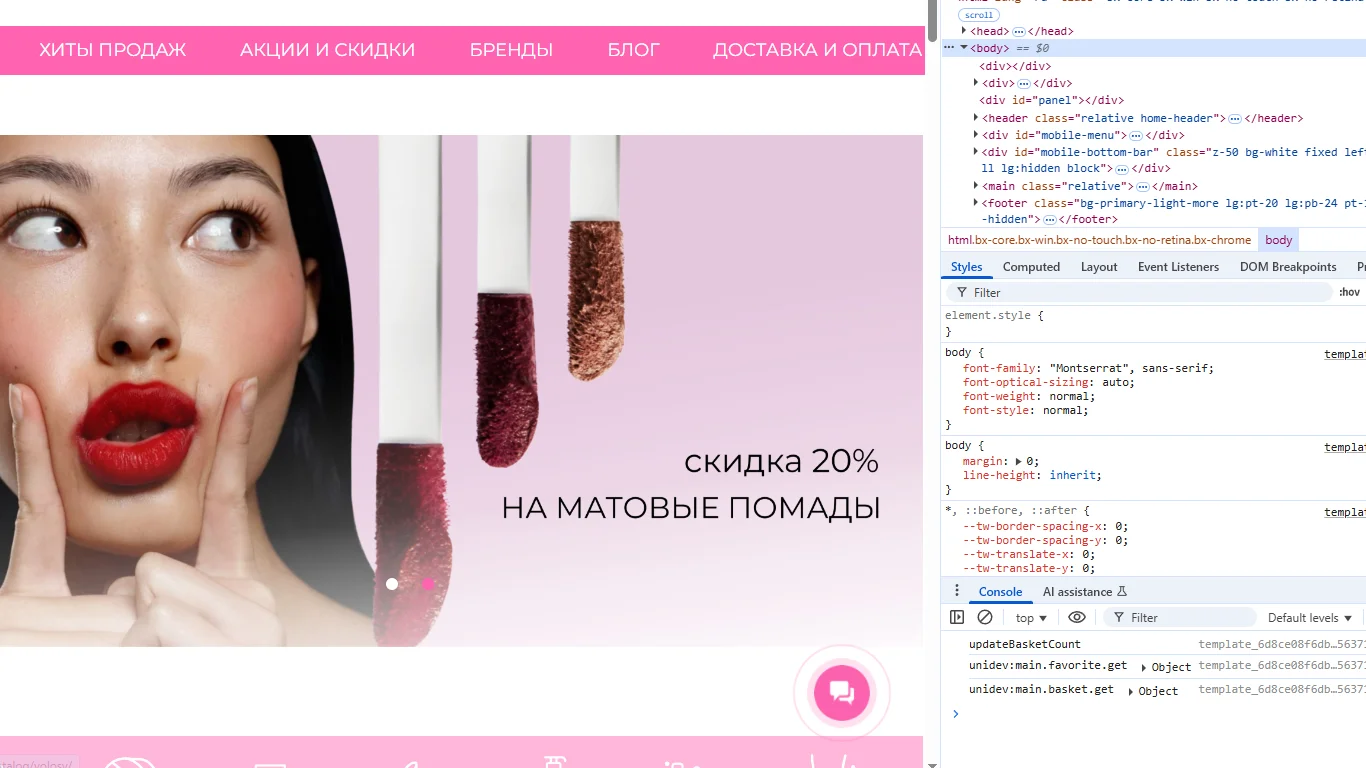
Task: Open the AI assistance tab
Action: coord(1084,591)
